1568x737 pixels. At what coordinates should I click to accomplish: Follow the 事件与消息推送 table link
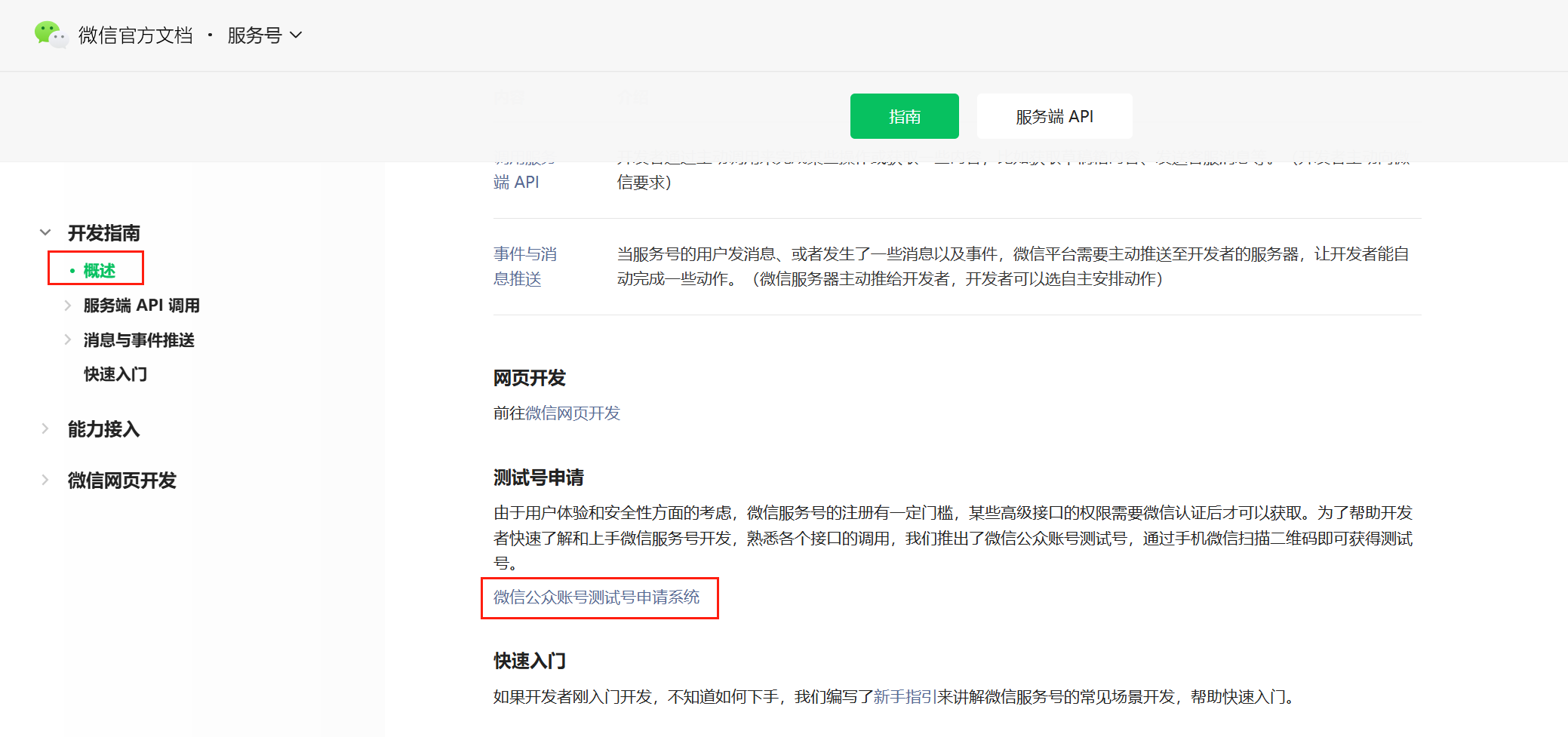coord(525,266)
